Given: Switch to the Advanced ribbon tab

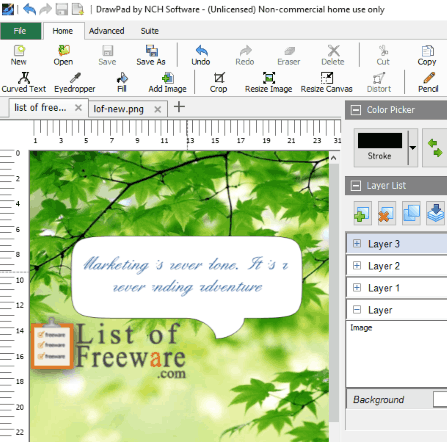Looking at the screenshot, I should 107,31.
